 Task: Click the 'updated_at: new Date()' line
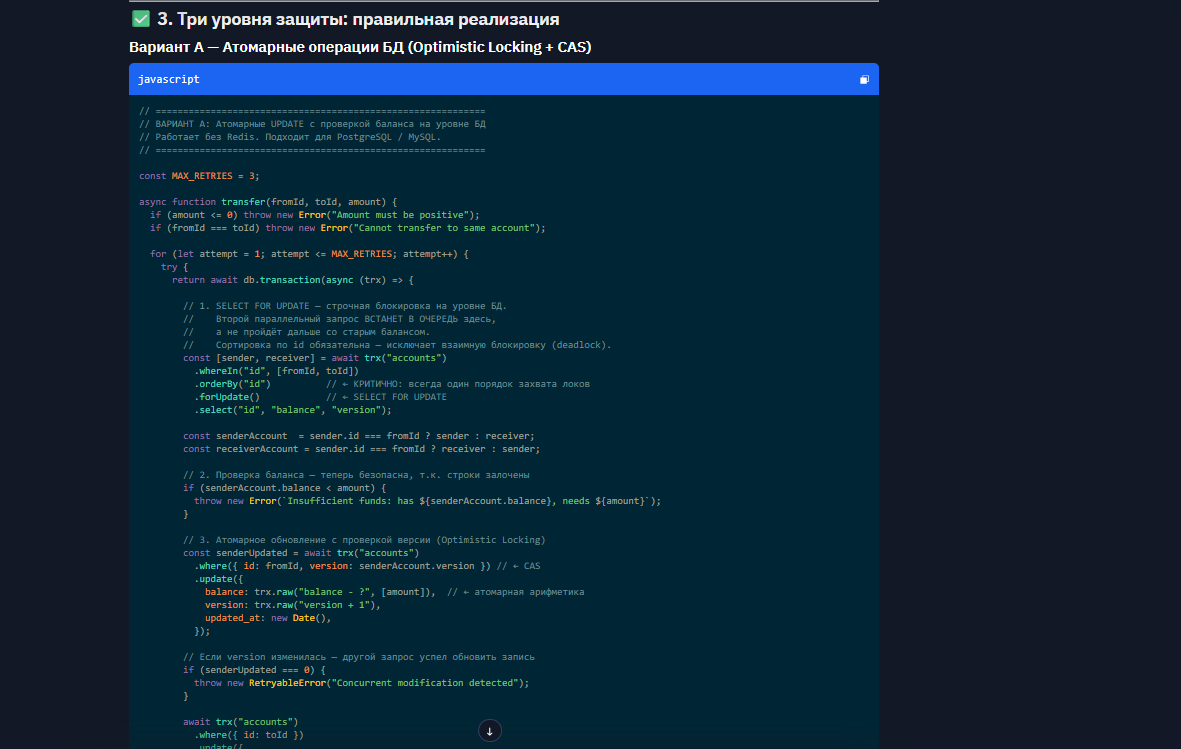(x=267, y=618)
